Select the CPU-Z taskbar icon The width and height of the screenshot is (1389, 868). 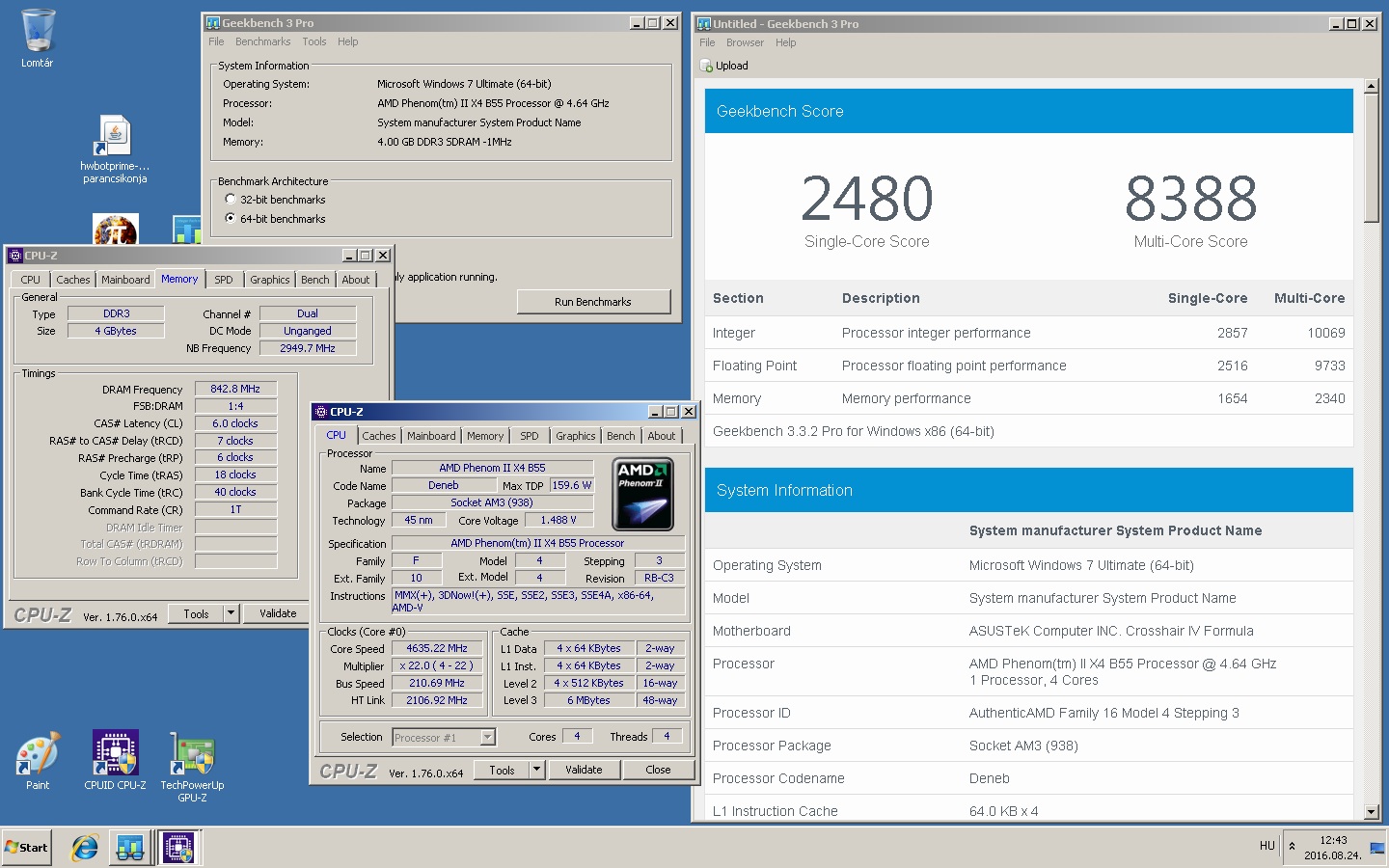point(179,848)
